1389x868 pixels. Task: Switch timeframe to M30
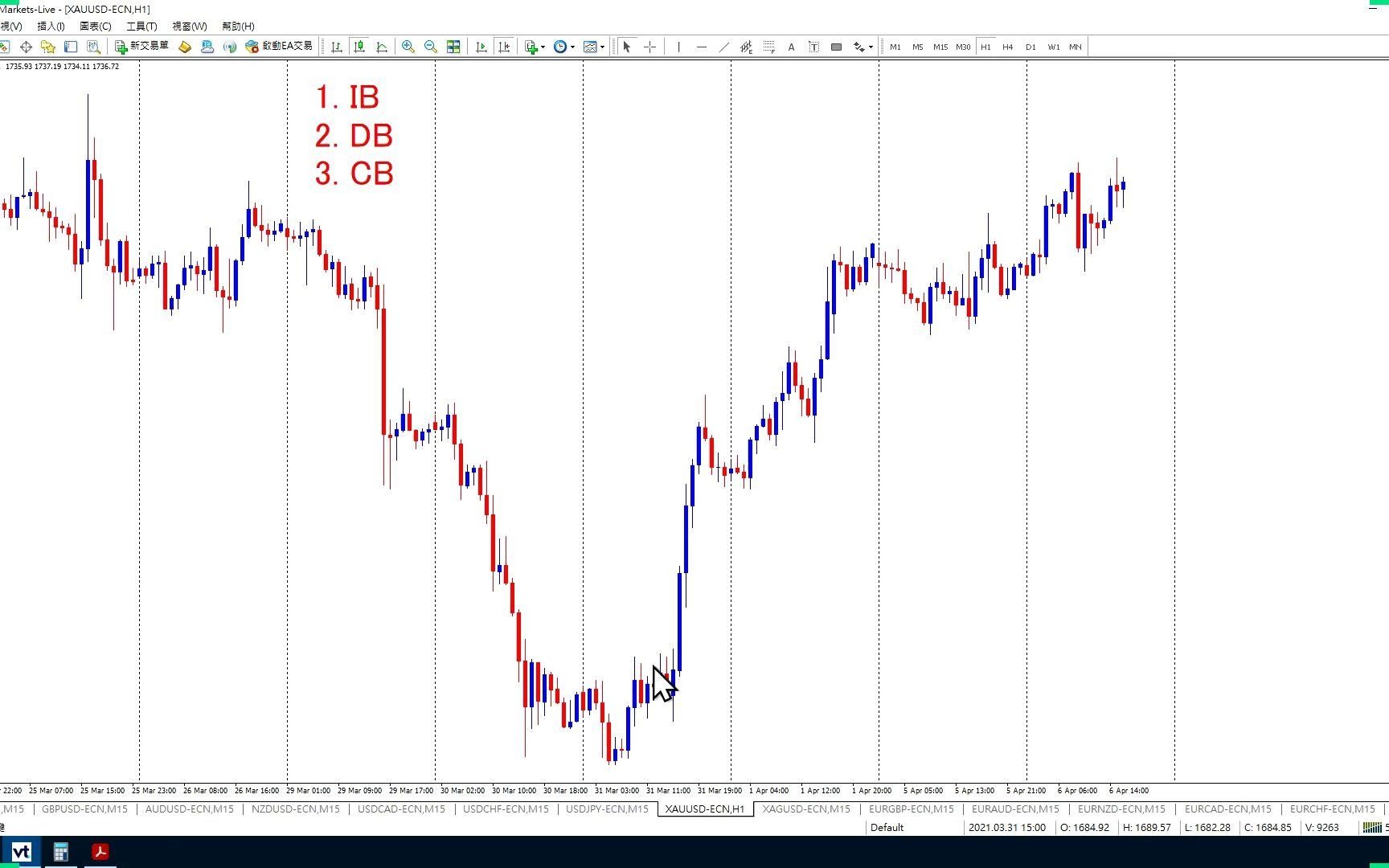click(963, 47)
